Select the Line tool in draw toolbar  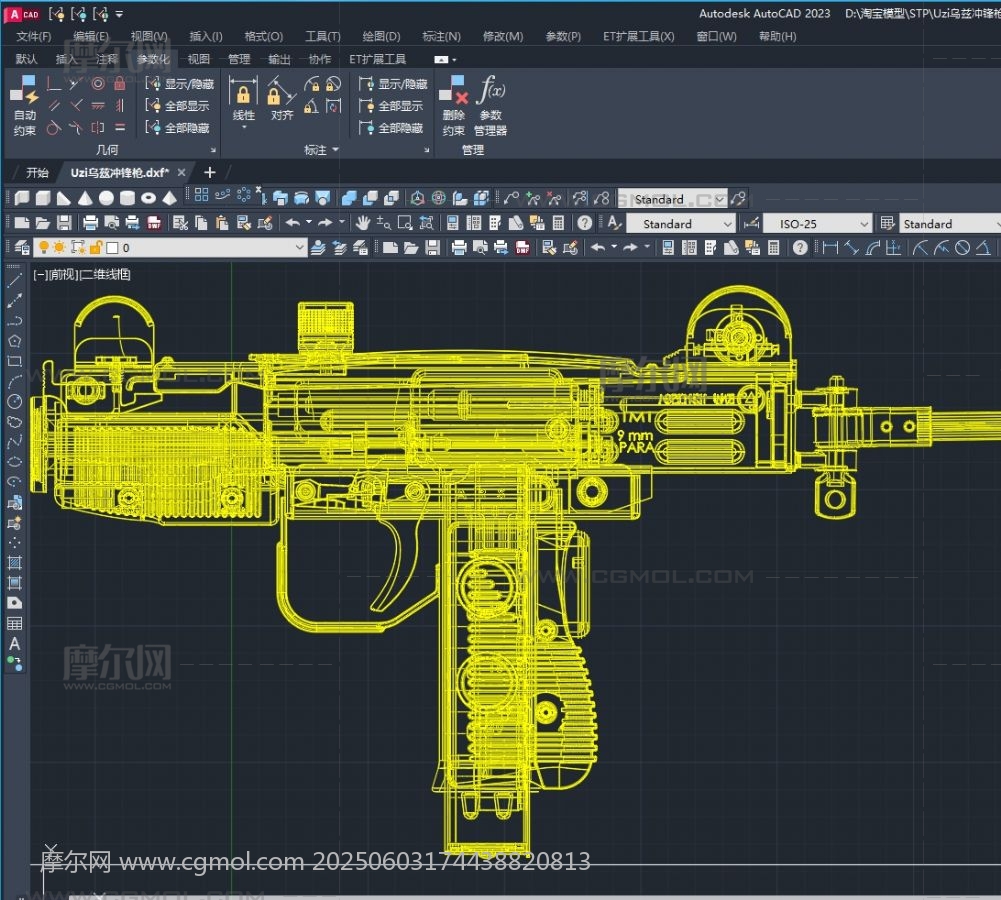pyautogui.click(x=14, y=280)
